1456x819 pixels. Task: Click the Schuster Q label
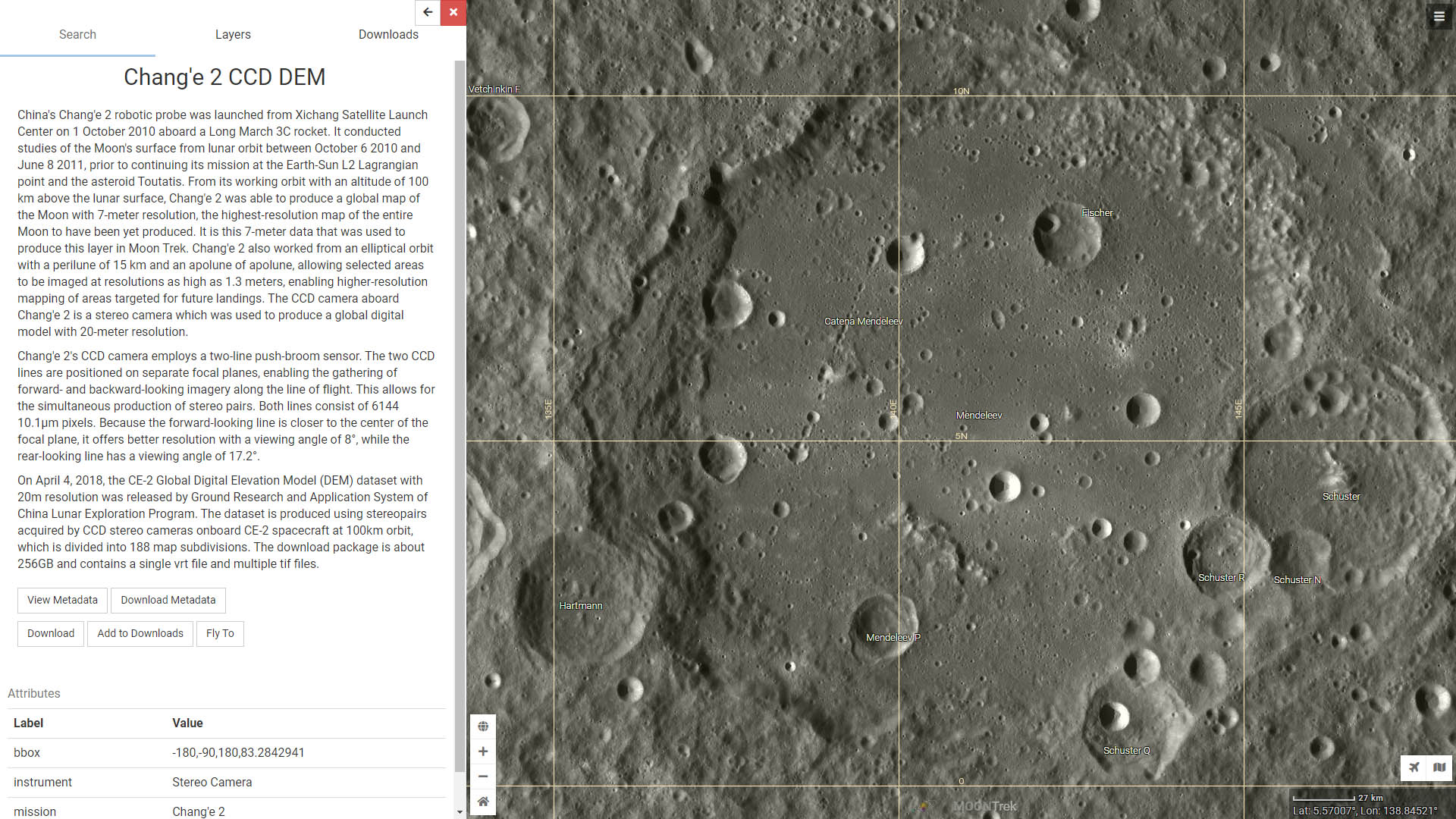(x=1127, y=751)
